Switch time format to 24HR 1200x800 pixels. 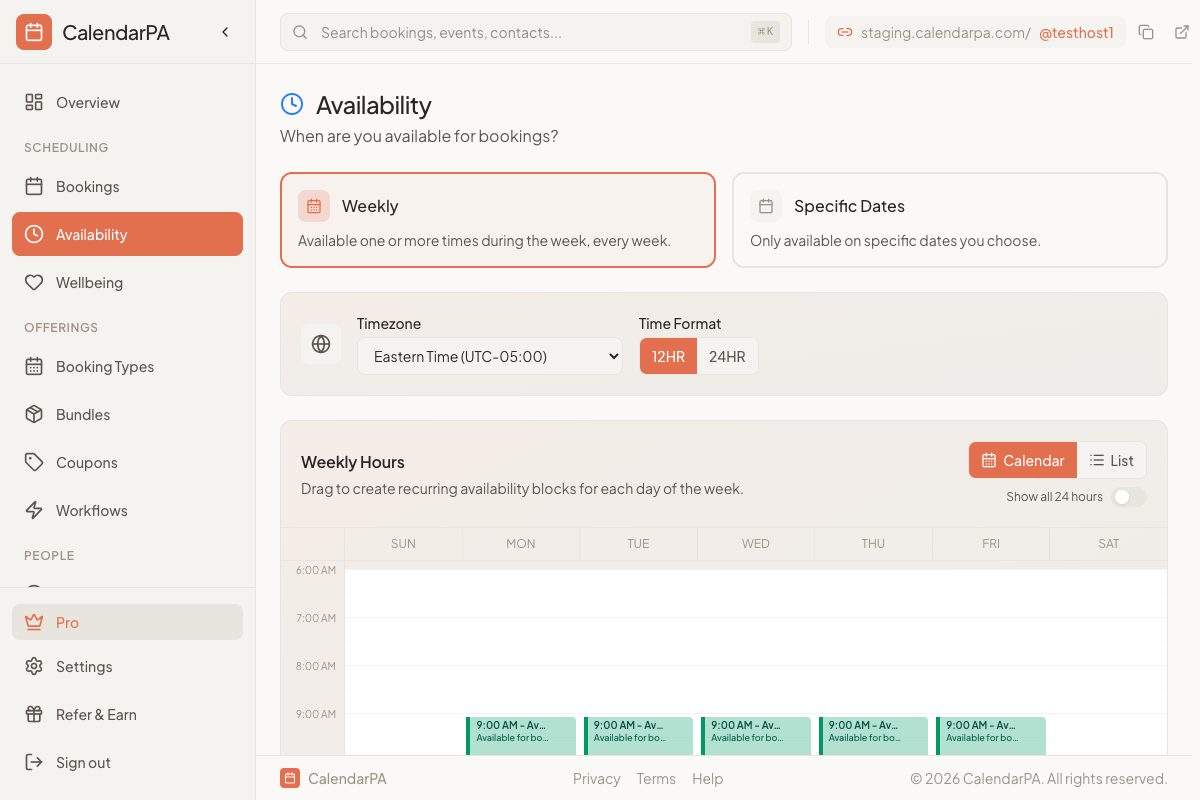pos(727,356)
